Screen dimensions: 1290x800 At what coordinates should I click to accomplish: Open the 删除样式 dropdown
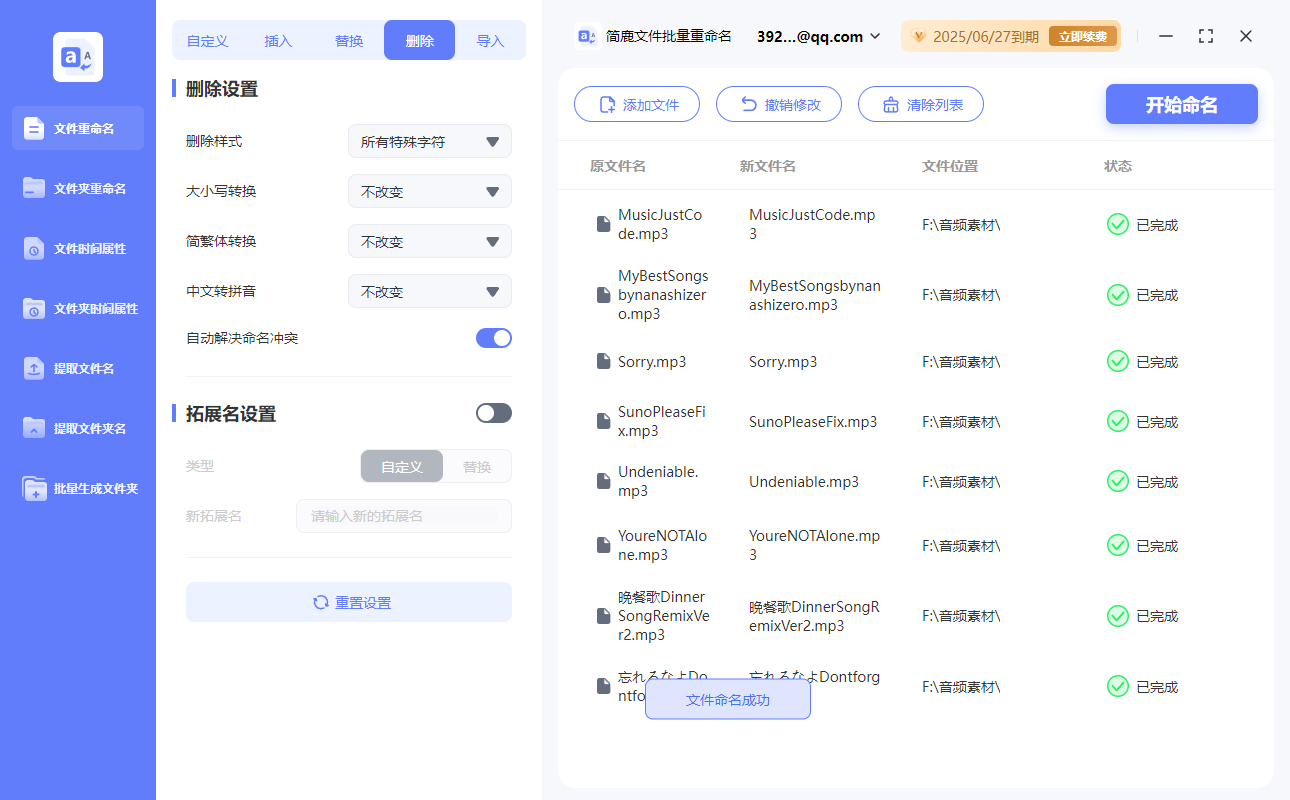[429, 141]
